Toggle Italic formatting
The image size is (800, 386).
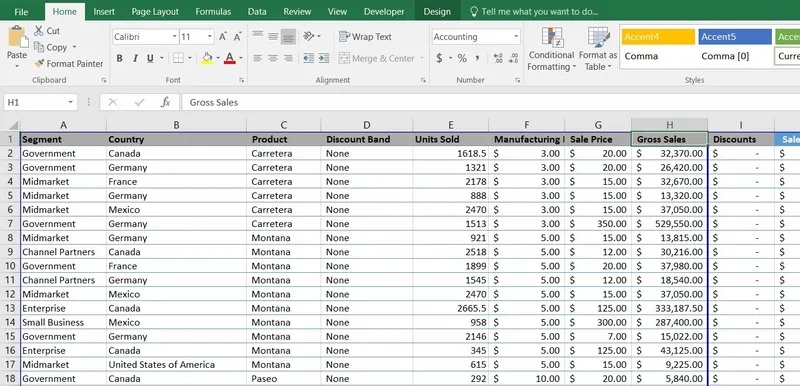pyautogui.click(x=135, y=58)
